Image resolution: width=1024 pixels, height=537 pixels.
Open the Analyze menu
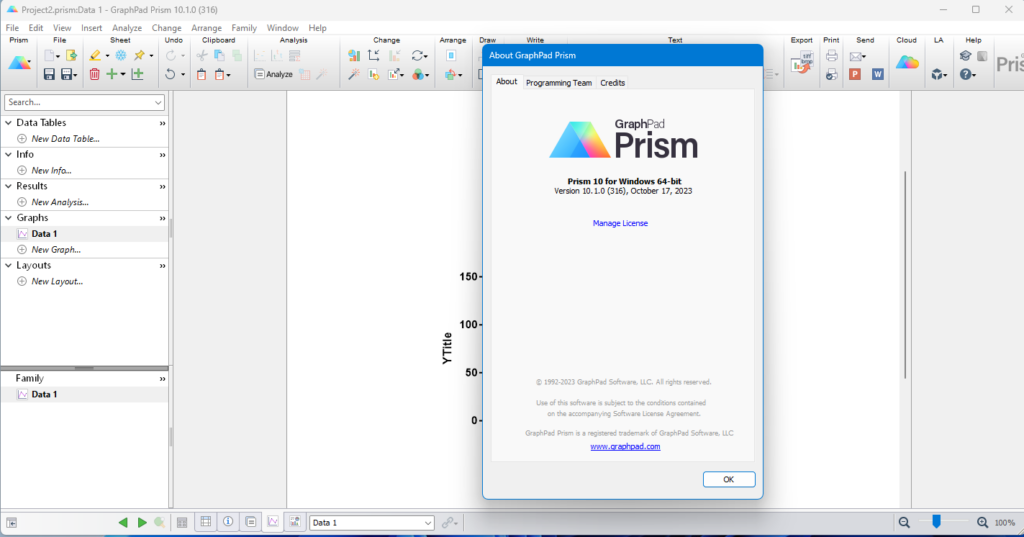(x=127, y=28)
